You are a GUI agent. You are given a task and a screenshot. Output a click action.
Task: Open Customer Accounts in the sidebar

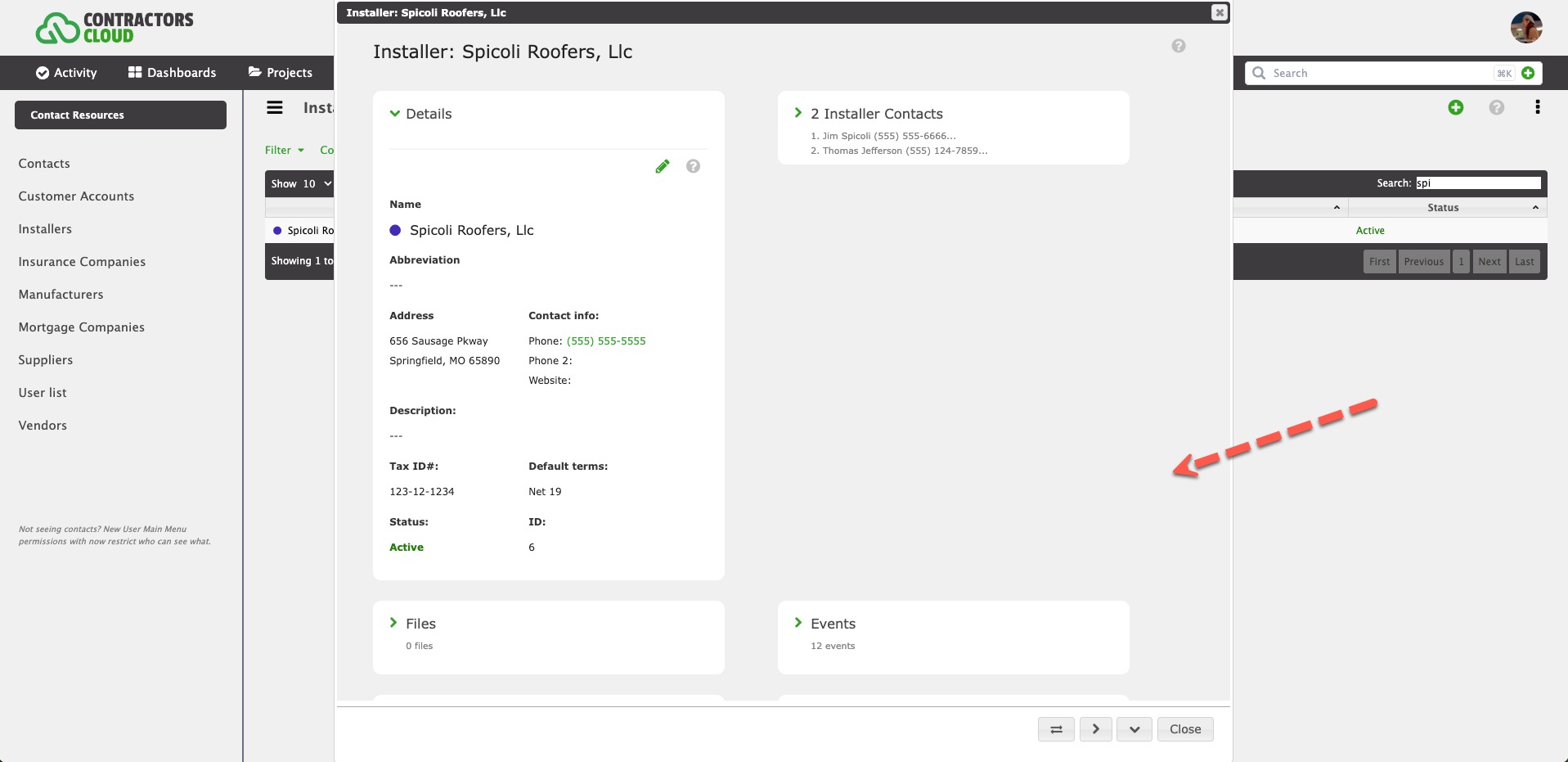tap(76, 196)
